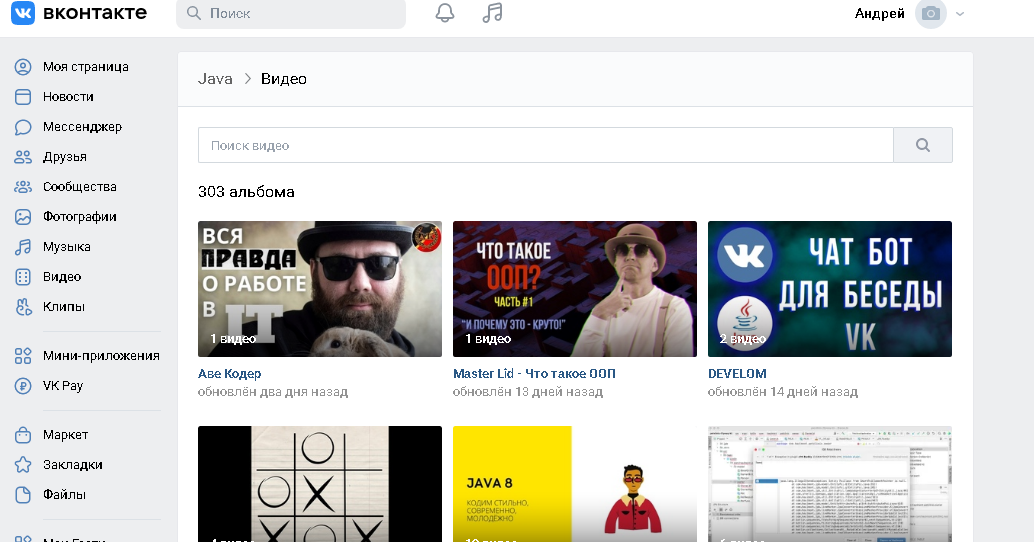Go back to Java breadcrumb link

pos(215,79)
